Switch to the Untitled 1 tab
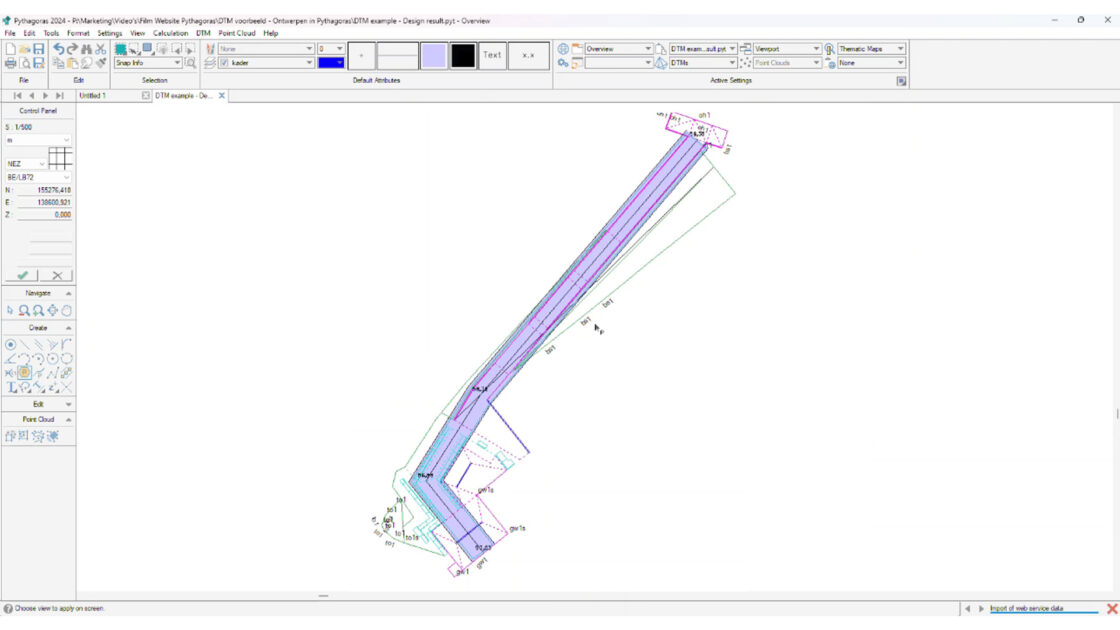The width and height of the screenshot is (1120, 630). pos(93,96)
